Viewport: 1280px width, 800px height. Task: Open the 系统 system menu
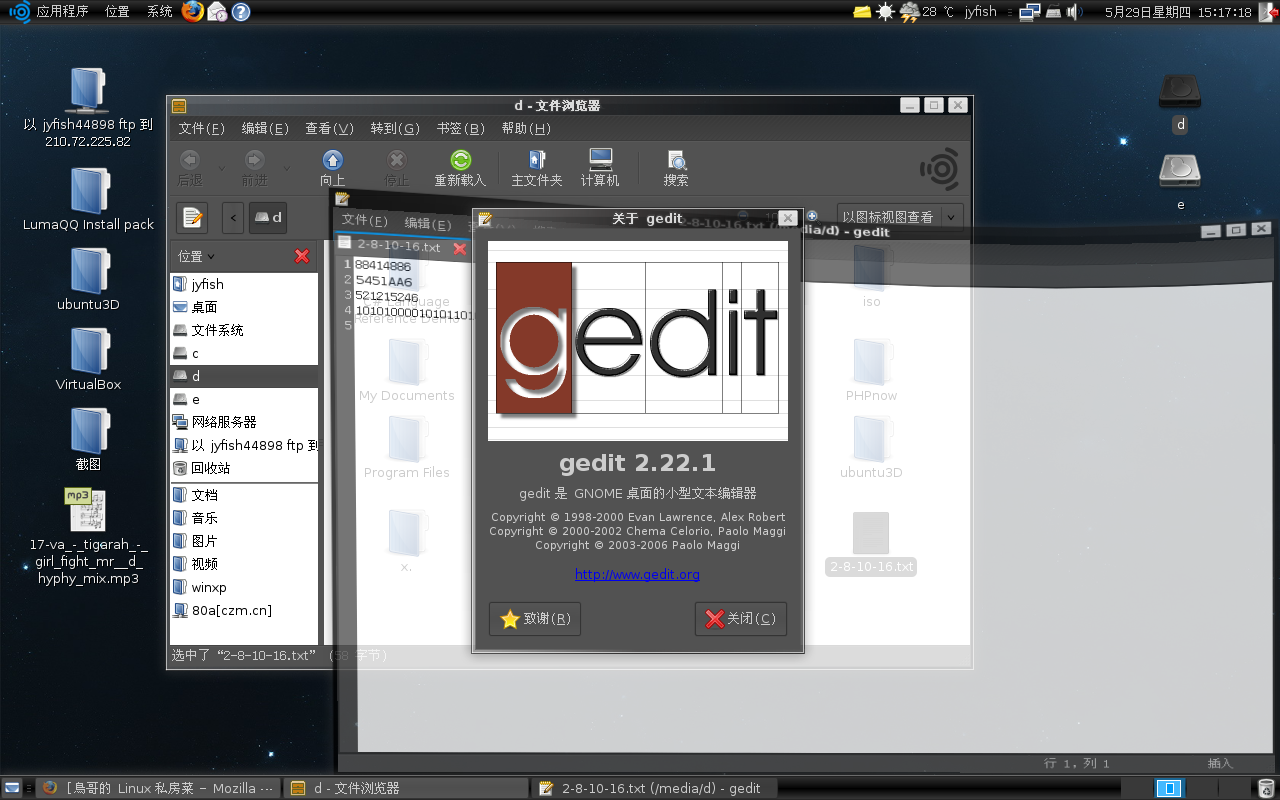tap(159, 12)
